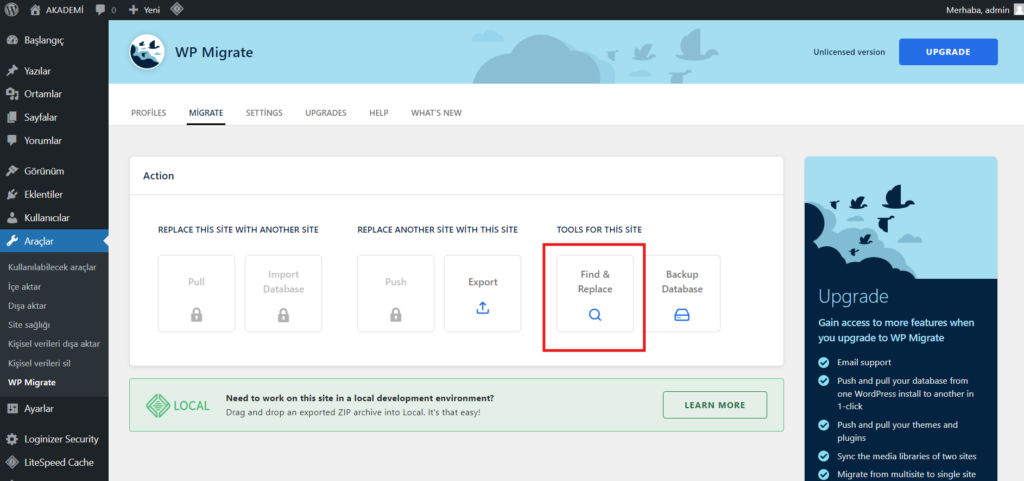Click the Backup Database drive icon

point(682,315)
